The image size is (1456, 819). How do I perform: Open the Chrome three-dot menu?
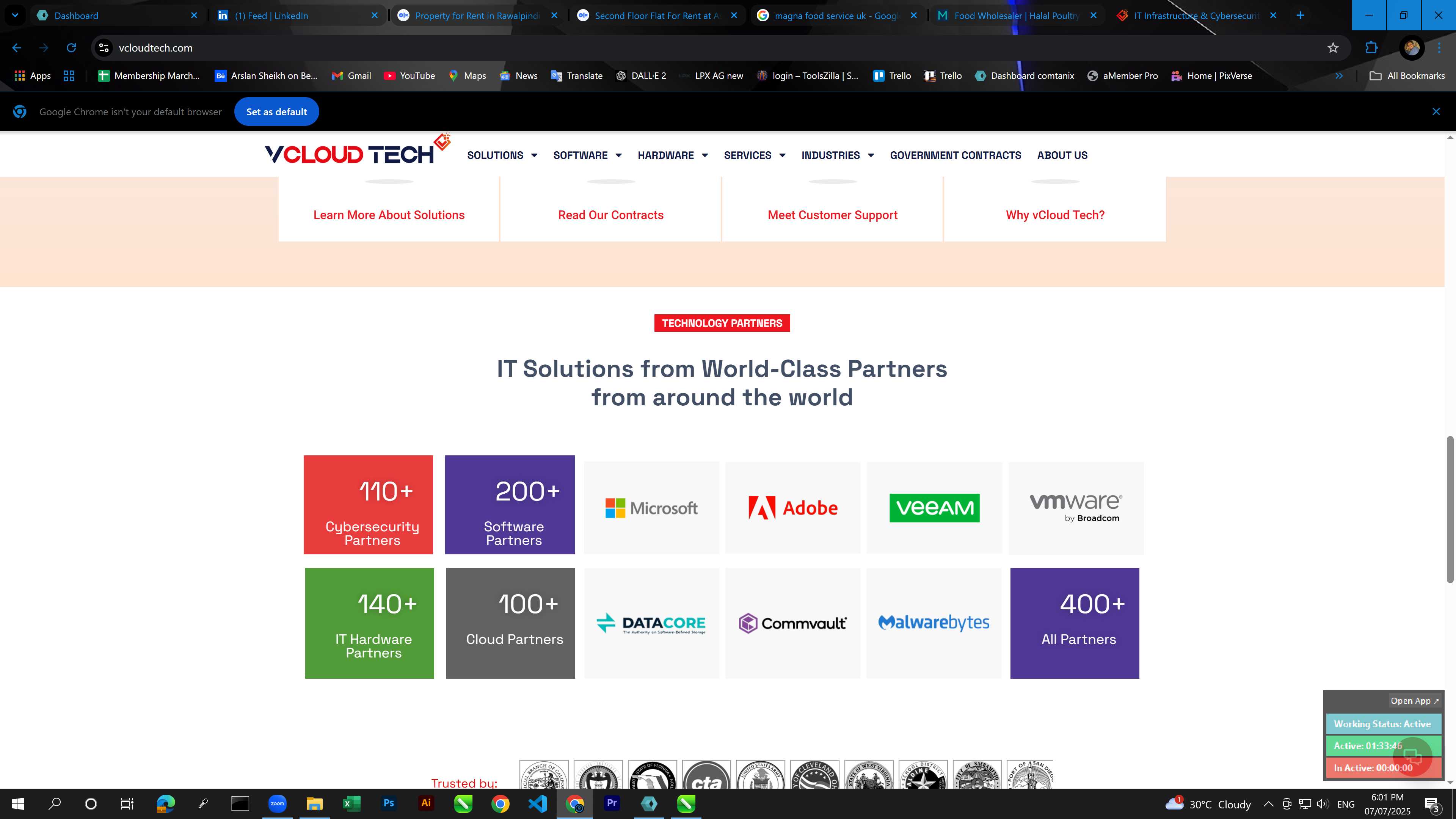coord(1440,48)
